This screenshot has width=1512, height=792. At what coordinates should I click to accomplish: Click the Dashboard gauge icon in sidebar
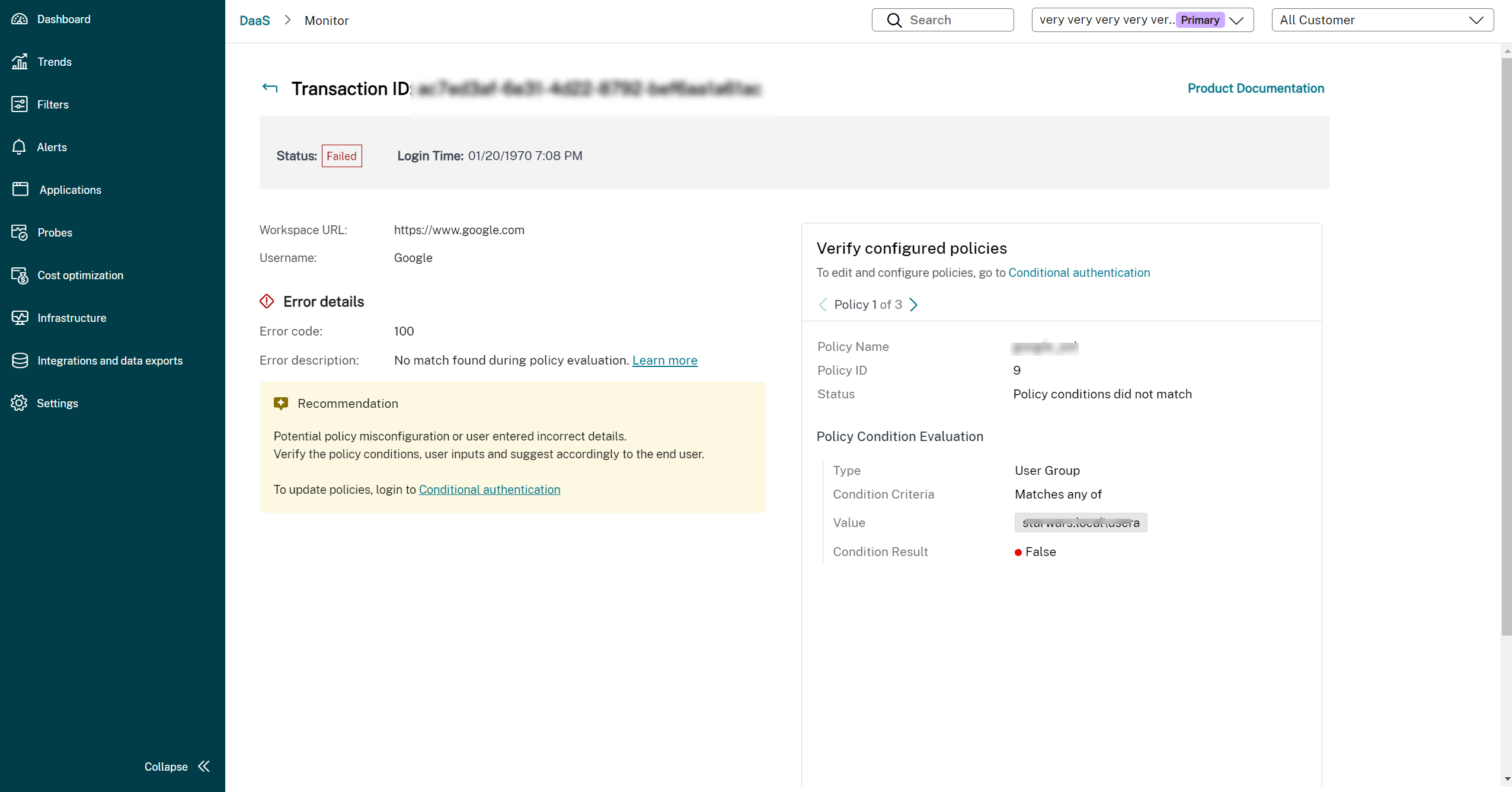tap(20, 19)
